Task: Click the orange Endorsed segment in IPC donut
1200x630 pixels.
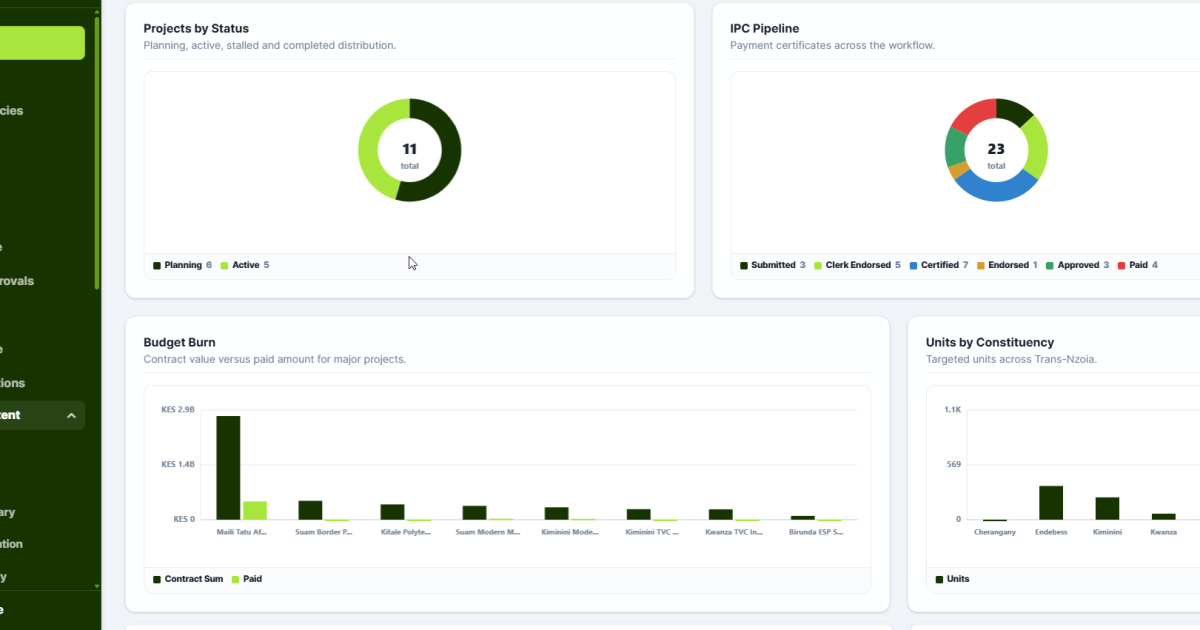Action: click(958, 171)
